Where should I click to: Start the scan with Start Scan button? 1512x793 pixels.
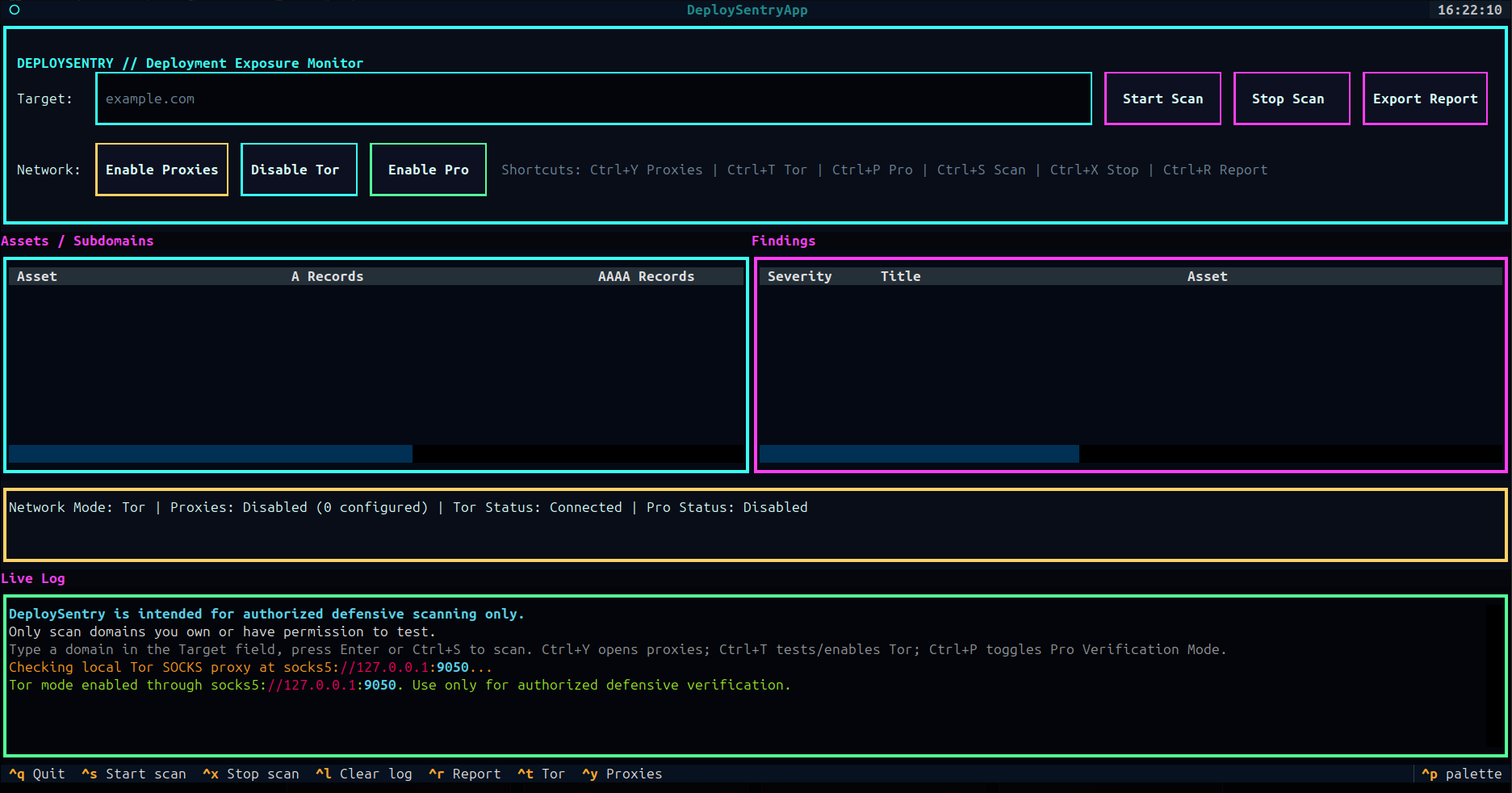1162,99
